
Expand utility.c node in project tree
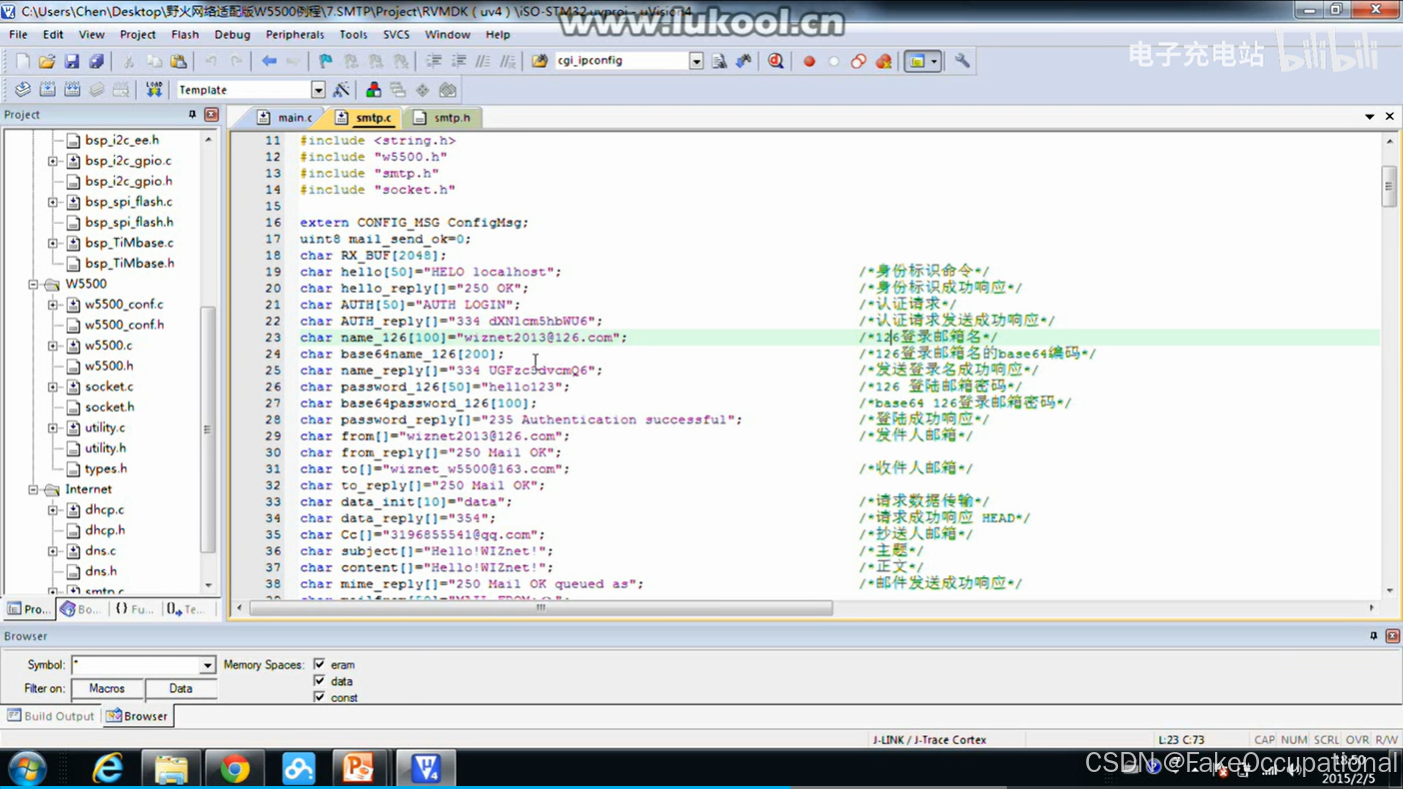point(53,428)
